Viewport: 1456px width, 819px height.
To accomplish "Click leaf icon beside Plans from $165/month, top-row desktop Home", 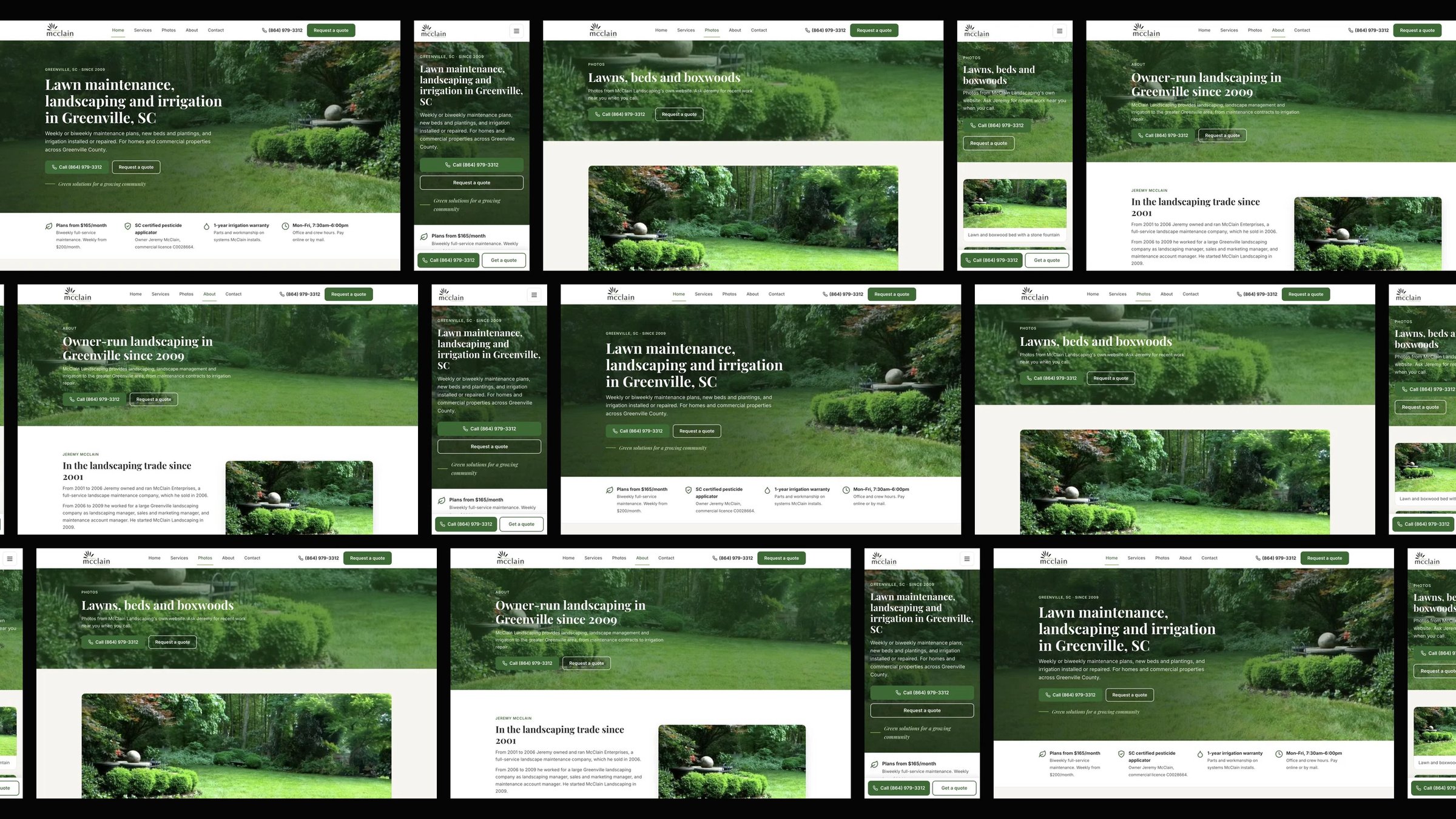I will (x=49, y=226).
